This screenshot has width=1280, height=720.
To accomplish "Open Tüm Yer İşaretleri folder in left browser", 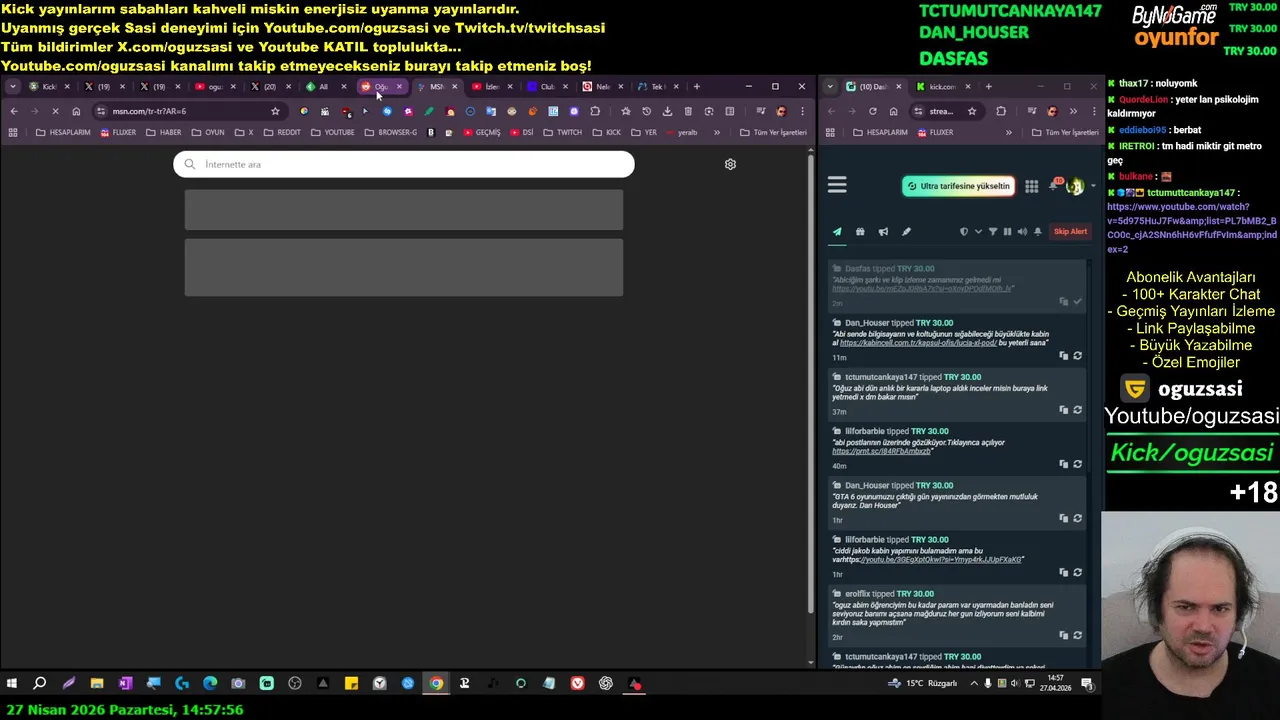I will click(773, 132).
